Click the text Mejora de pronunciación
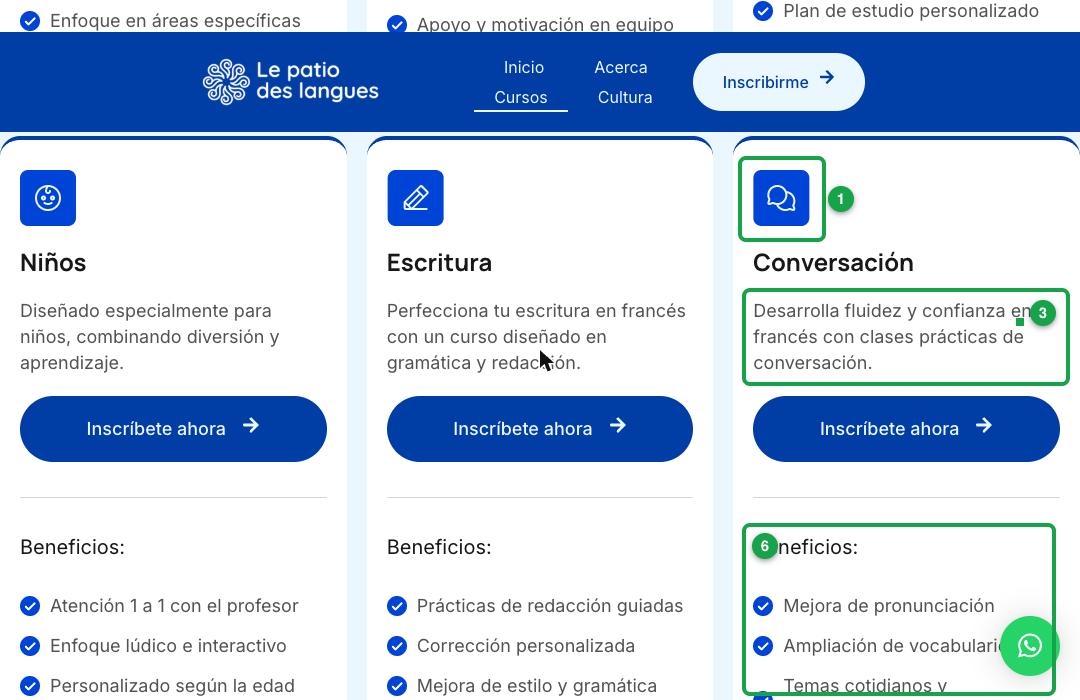The width and height of the screenshot is (1080, 700). [x=889, y=606]
